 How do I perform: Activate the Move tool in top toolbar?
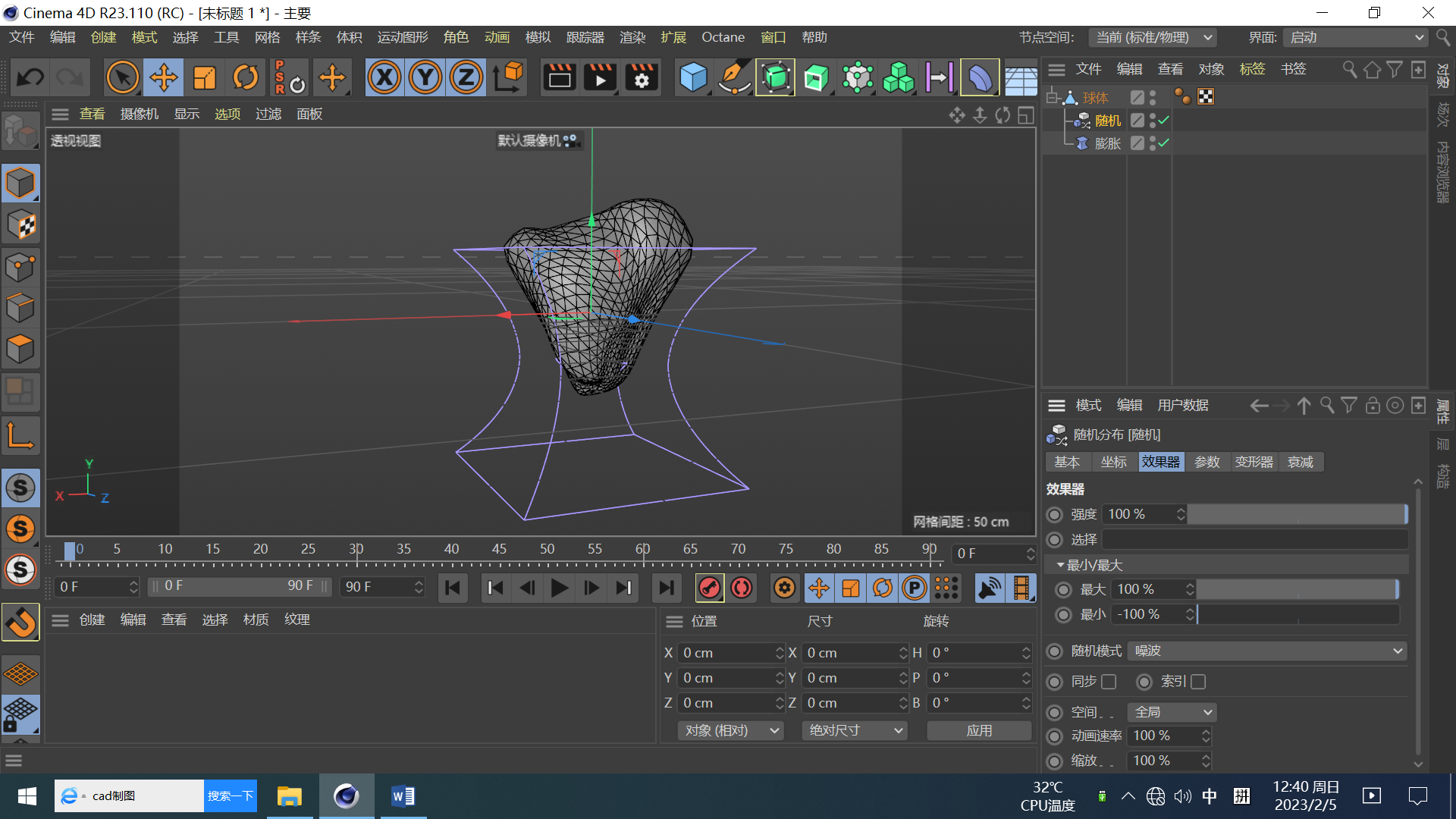point(163,77)
